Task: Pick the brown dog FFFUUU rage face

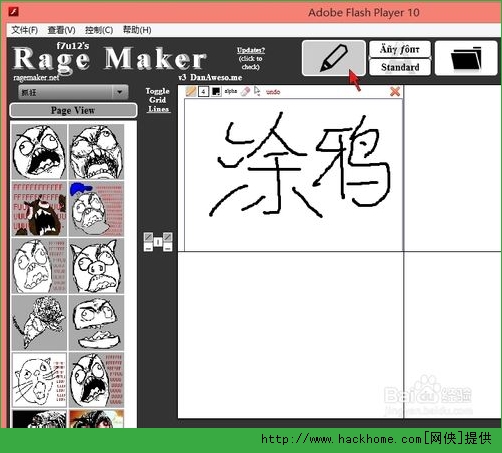Action: coord(39,209)
